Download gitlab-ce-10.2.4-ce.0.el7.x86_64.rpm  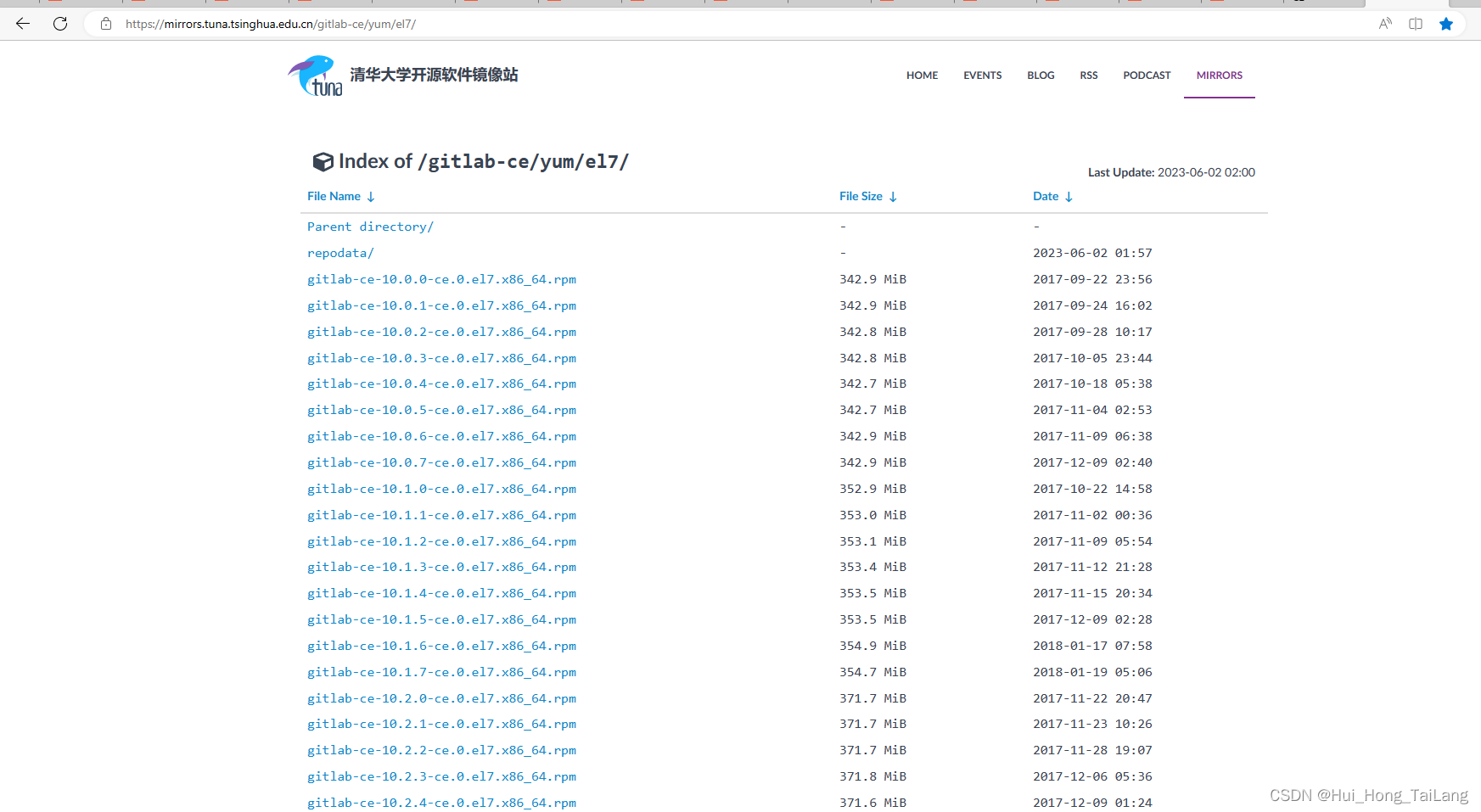click(441, 803)
